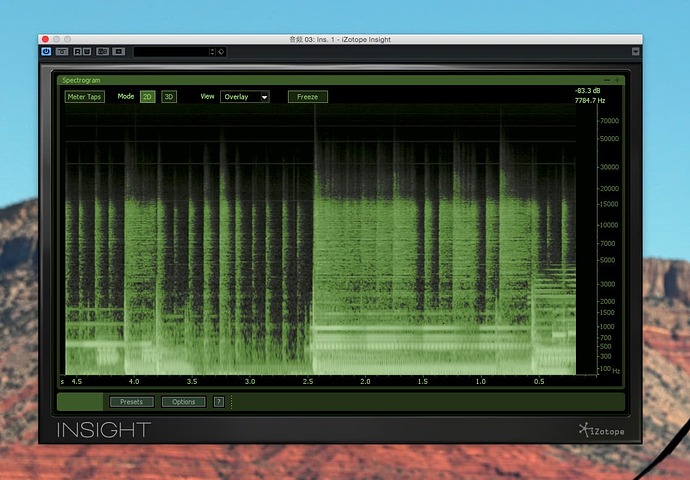Click the INSIGHT product logo
The image size is (690, 480).
(104, 430)
